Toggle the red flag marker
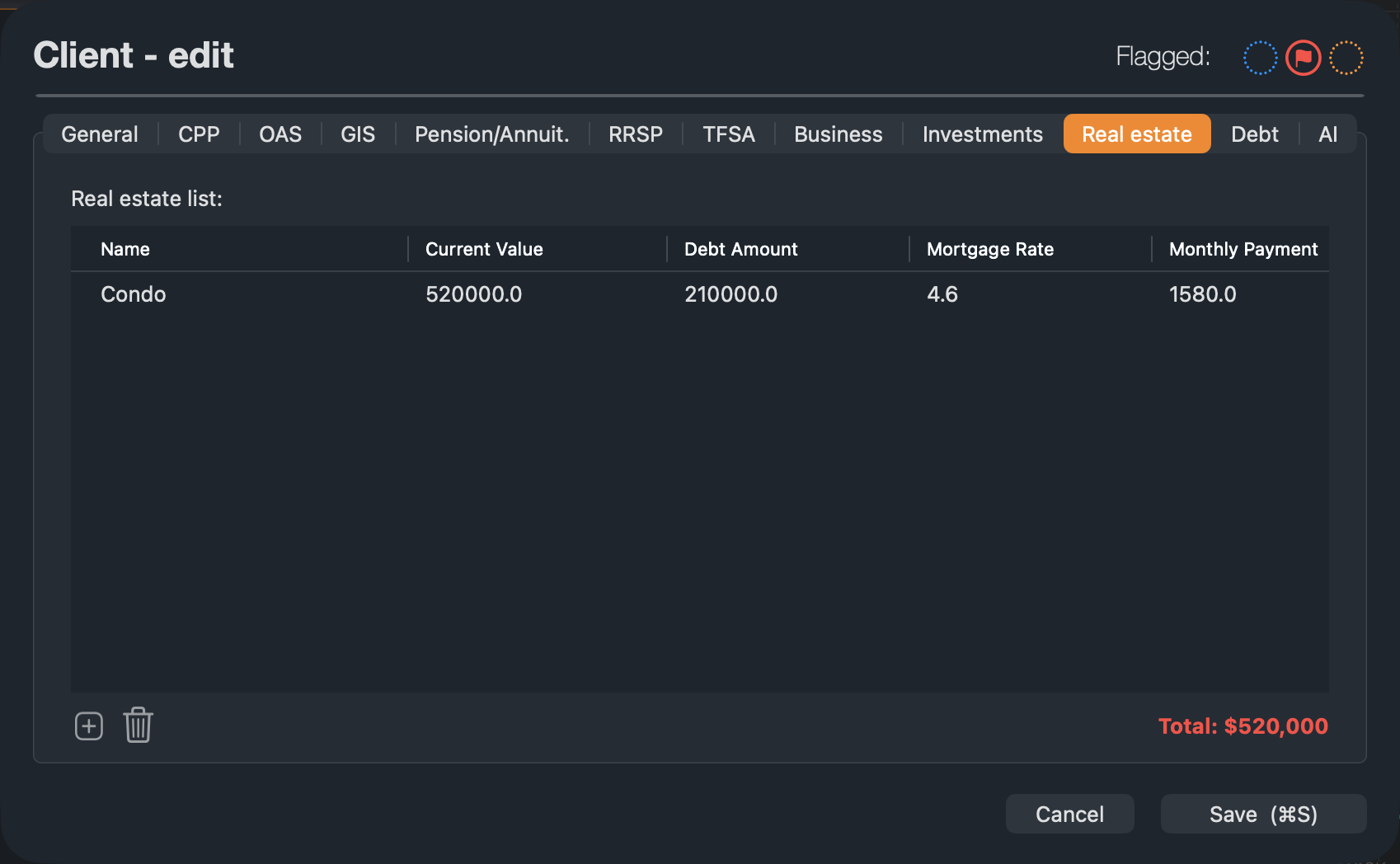This screenshot has height=864, width=1400. [1304, 58]
